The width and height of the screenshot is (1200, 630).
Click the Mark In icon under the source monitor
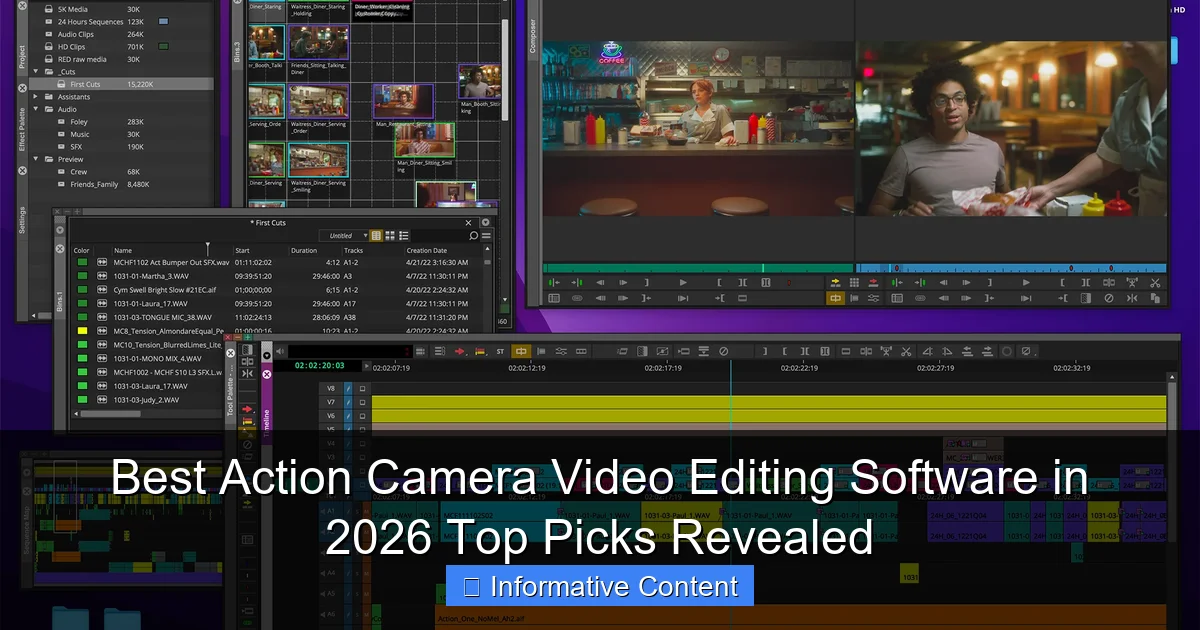coord(719,282)
